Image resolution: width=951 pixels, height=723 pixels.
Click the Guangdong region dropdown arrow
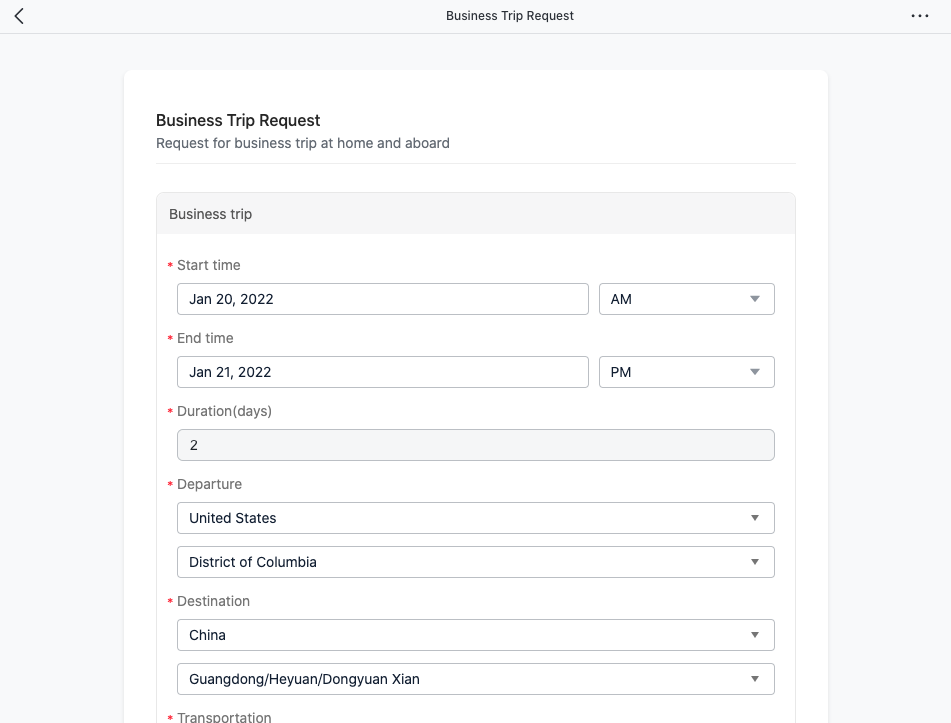(x=756, y=678)
